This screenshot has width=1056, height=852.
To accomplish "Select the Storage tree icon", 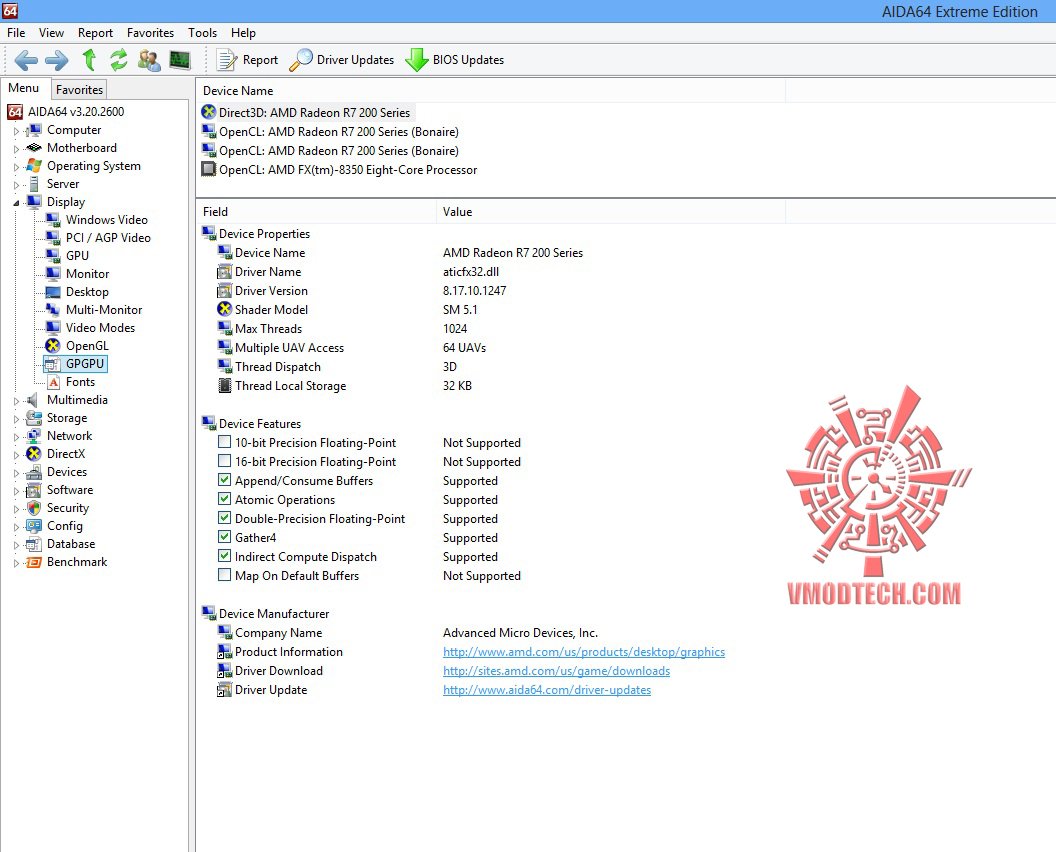I will point(34,418).
